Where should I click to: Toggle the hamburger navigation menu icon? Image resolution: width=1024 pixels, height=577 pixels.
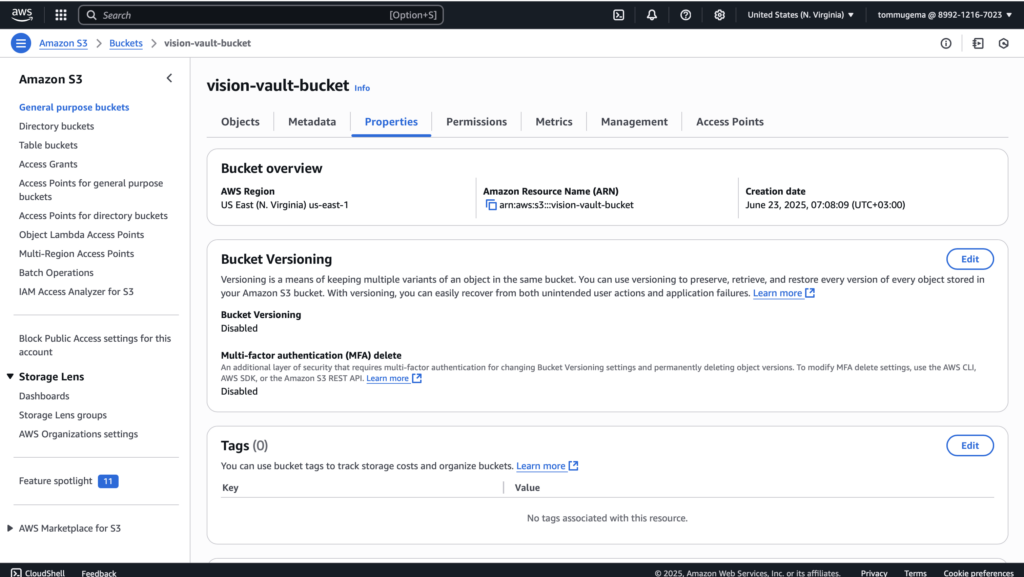pos(21,43)
